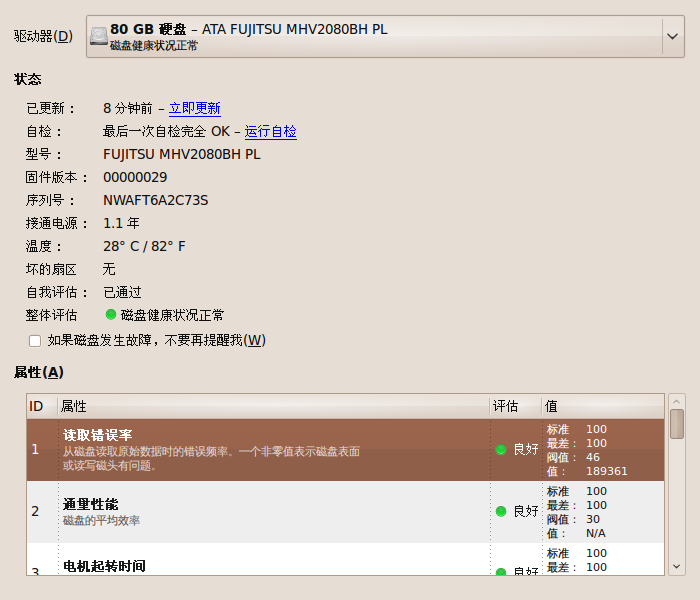This screenshot has width=700, height=600.
Task: Click the attribute list scrollbar thumb
Action: coord(677,424)
